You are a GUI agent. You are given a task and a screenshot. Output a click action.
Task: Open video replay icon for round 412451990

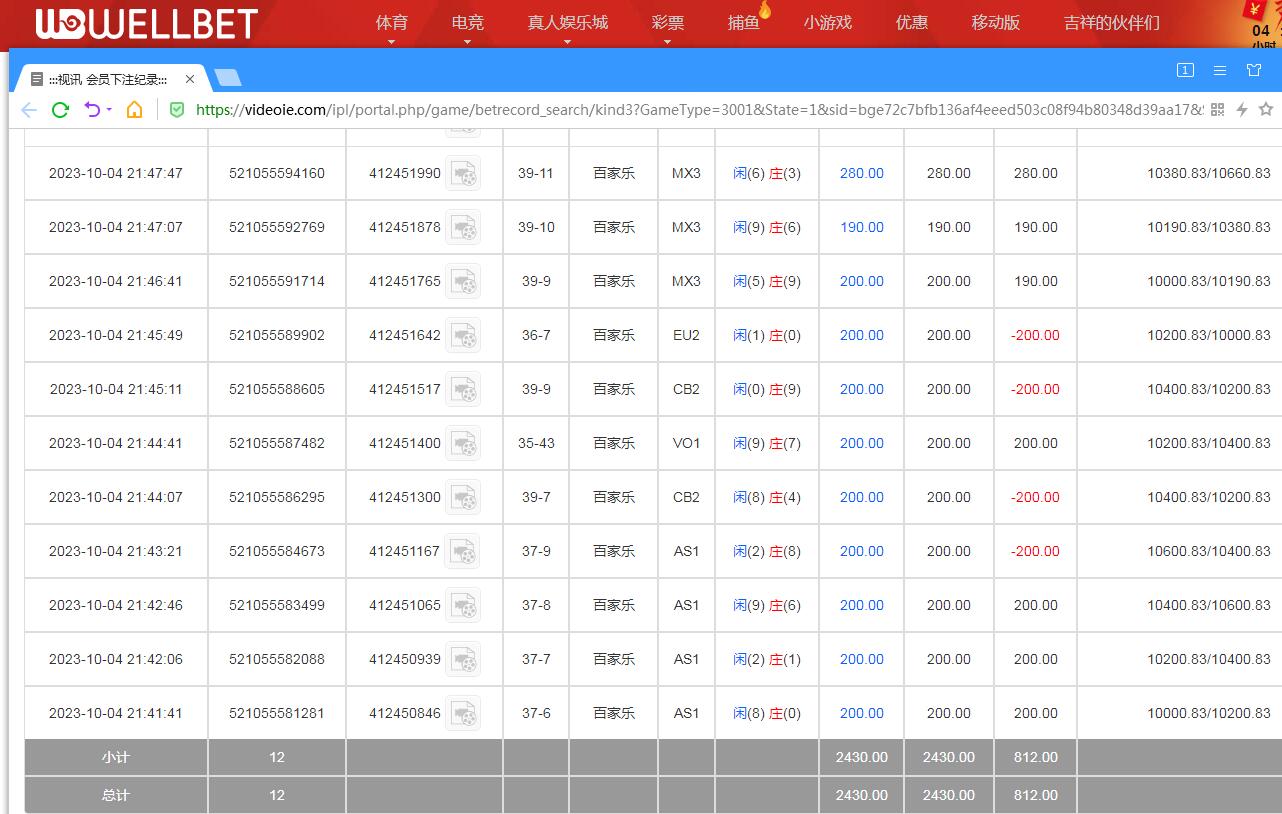(463, 173)
